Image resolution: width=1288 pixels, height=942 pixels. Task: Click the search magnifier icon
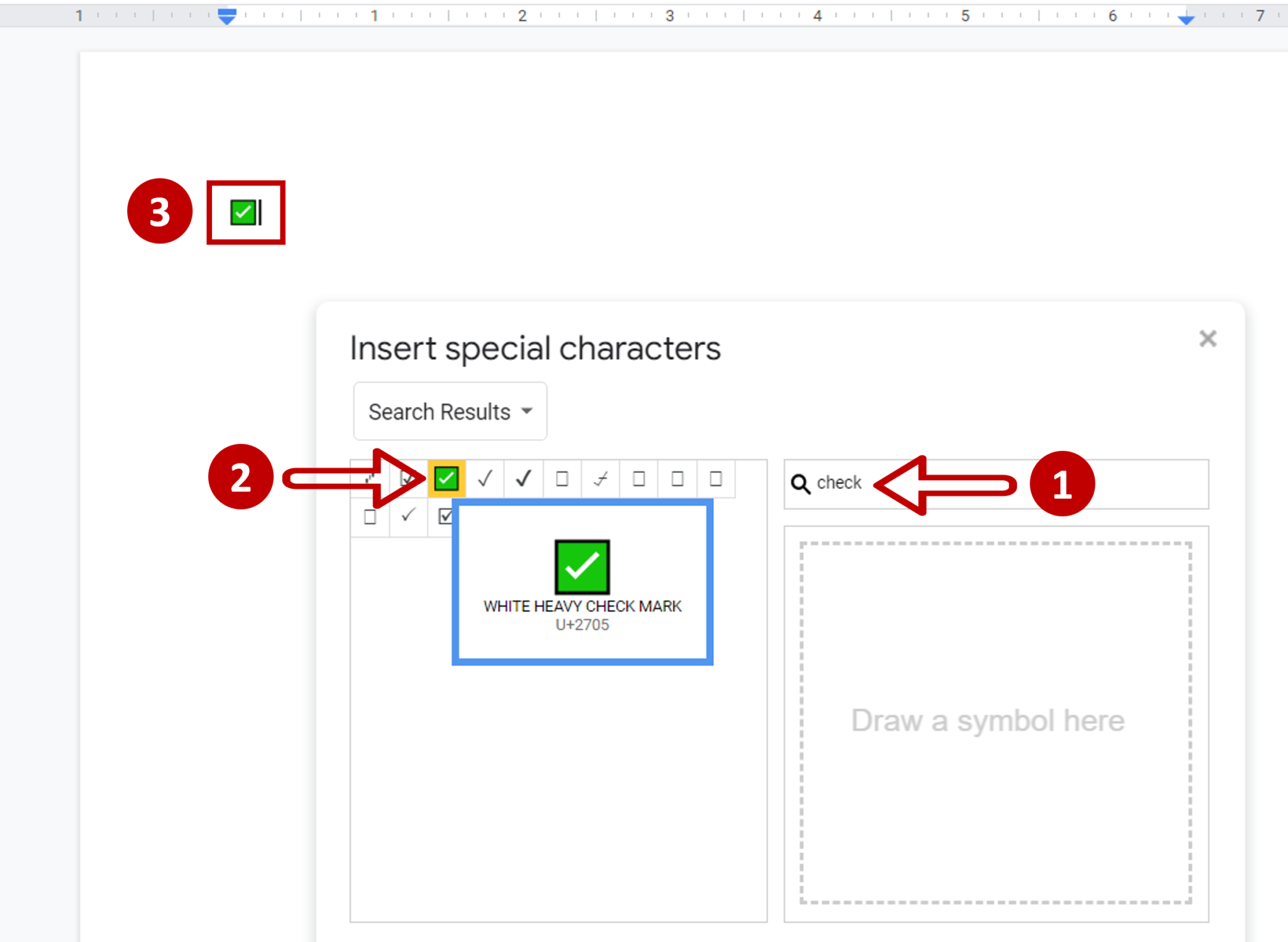tap(801, 483)
